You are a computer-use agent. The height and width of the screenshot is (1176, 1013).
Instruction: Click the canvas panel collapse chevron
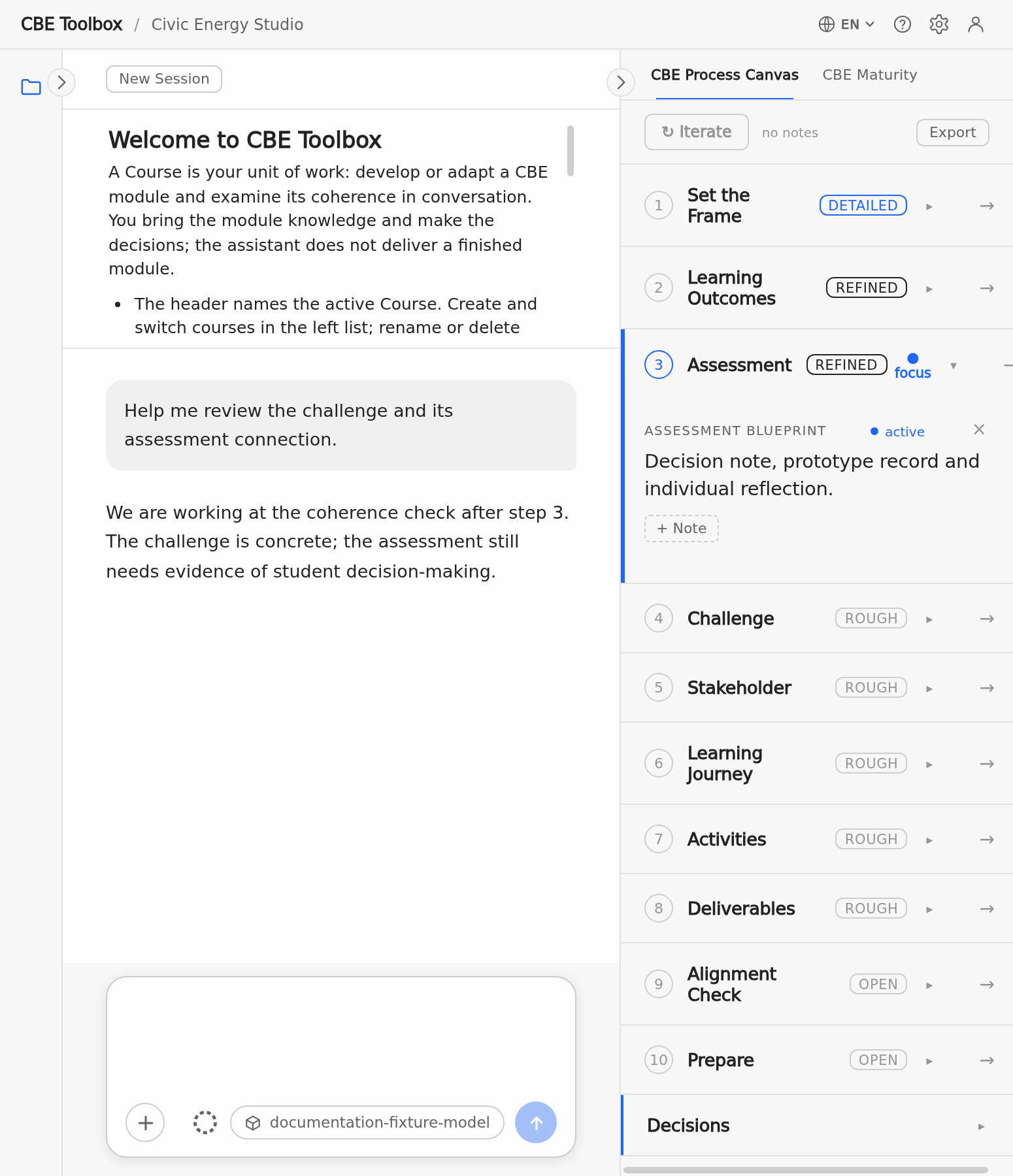coord(621,82)
